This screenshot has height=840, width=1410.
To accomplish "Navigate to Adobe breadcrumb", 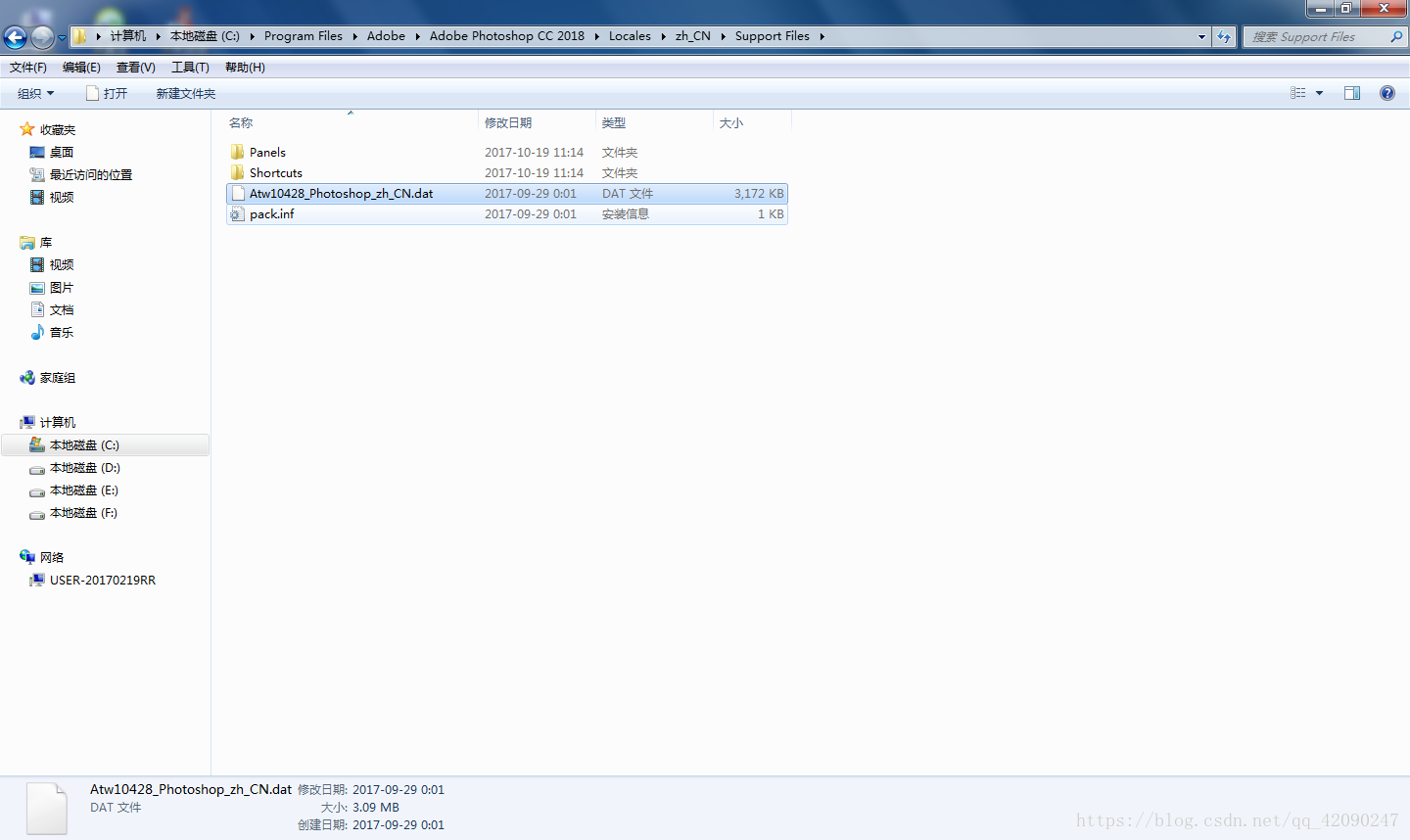I will [386, 36].
